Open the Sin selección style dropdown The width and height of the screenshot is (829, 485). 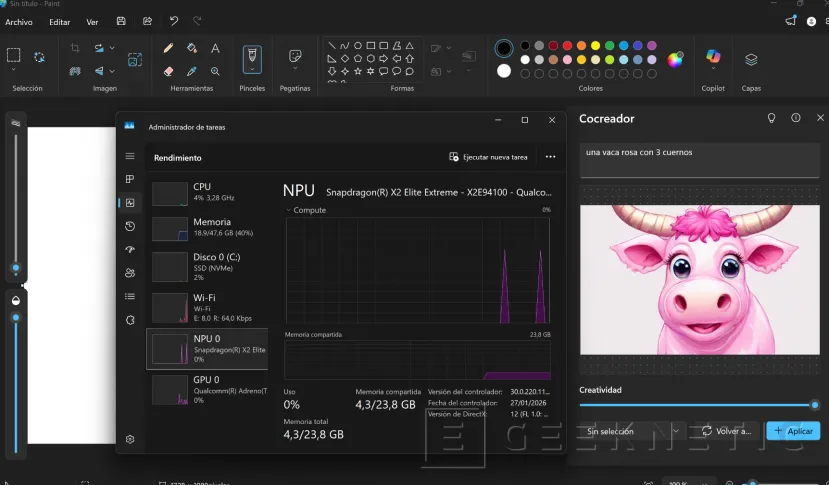(x=632, y=431)
